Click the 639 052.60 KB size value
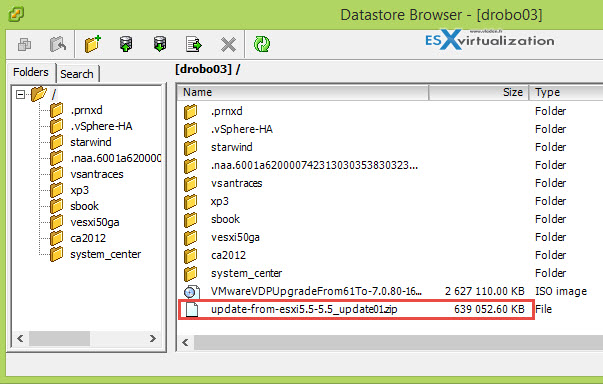Screen dimensions: 603x384 (x=489, y=309)
